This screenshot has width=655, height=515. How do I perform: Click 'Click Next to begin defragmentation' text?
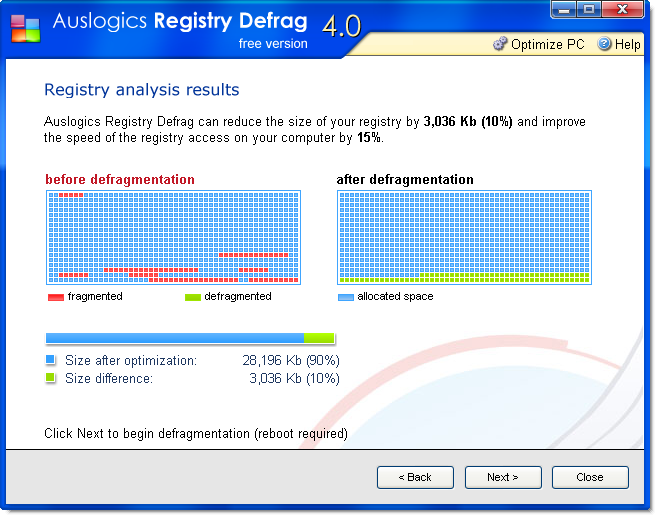tap(196, 434)
